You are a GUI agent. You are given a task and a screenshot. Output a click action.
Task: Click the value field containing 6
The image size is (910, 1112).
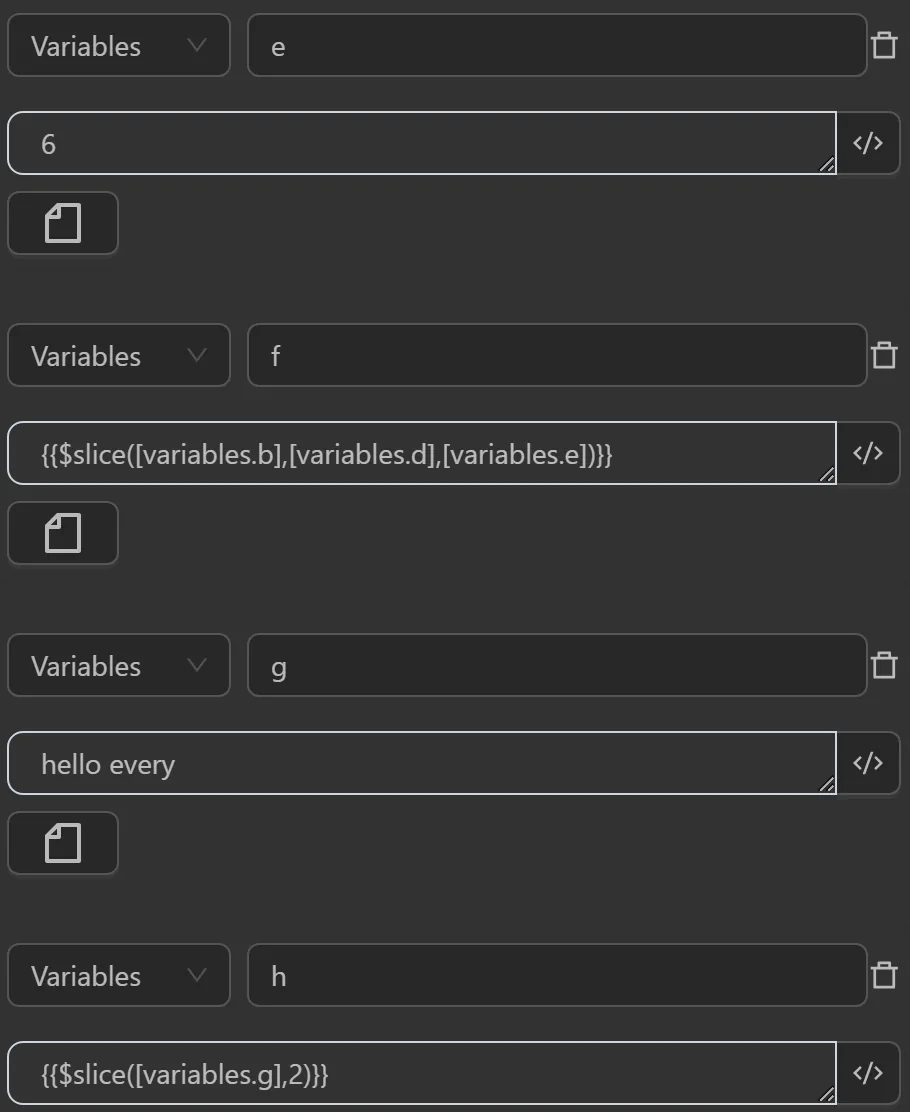pos(421,143)
